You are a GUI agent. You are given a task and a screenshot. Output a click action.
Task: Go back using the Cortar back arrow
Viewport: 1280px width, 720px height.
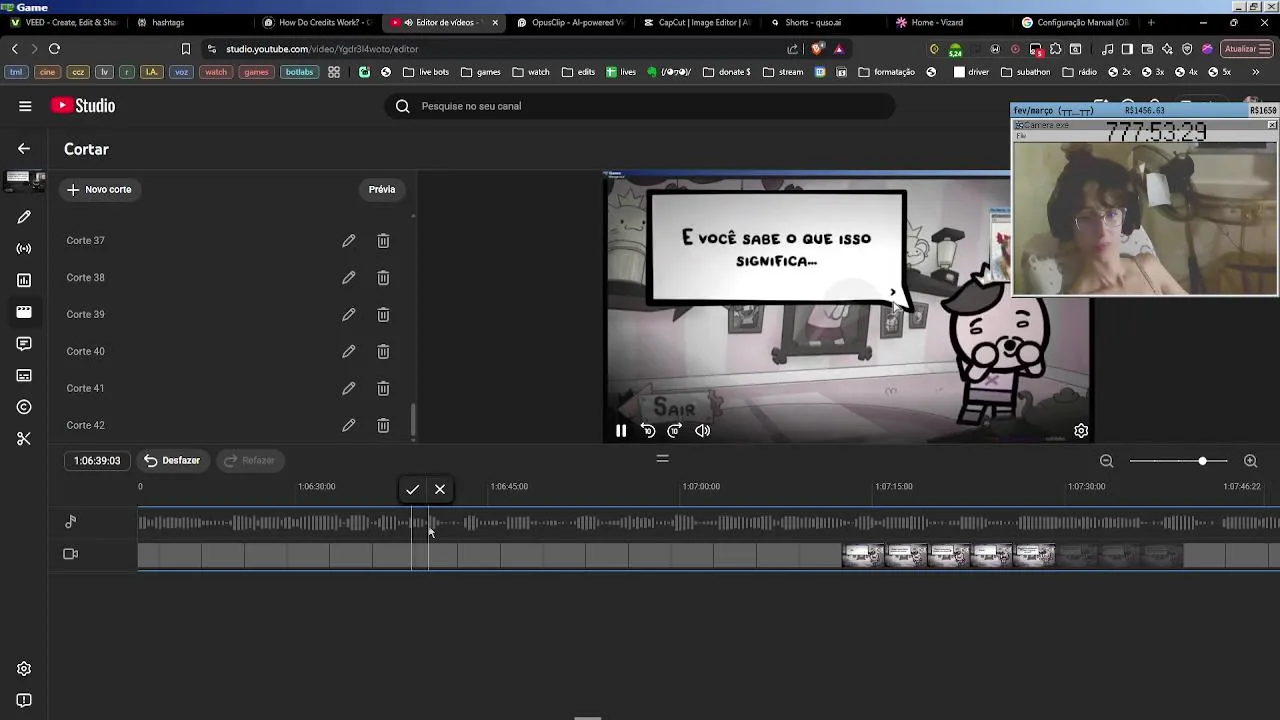coord(24,149)
